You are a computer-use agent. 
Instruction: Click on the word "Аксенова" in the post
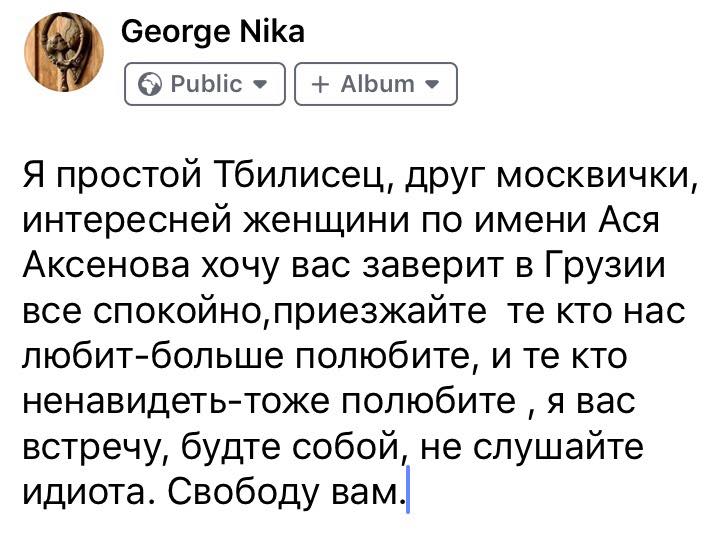pyautogui.click(x=106, y=266)
